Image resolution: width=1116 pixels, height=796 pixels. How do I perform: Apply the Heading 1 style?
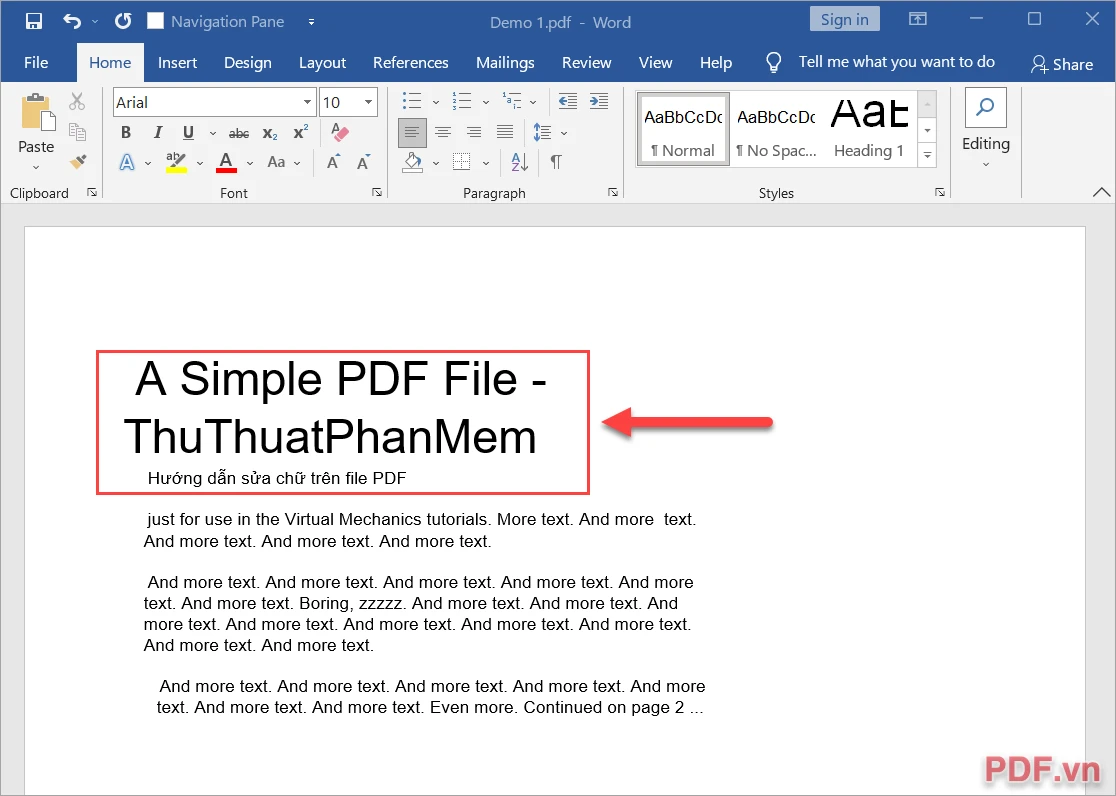pyautogui.click(x=869, y=129)
